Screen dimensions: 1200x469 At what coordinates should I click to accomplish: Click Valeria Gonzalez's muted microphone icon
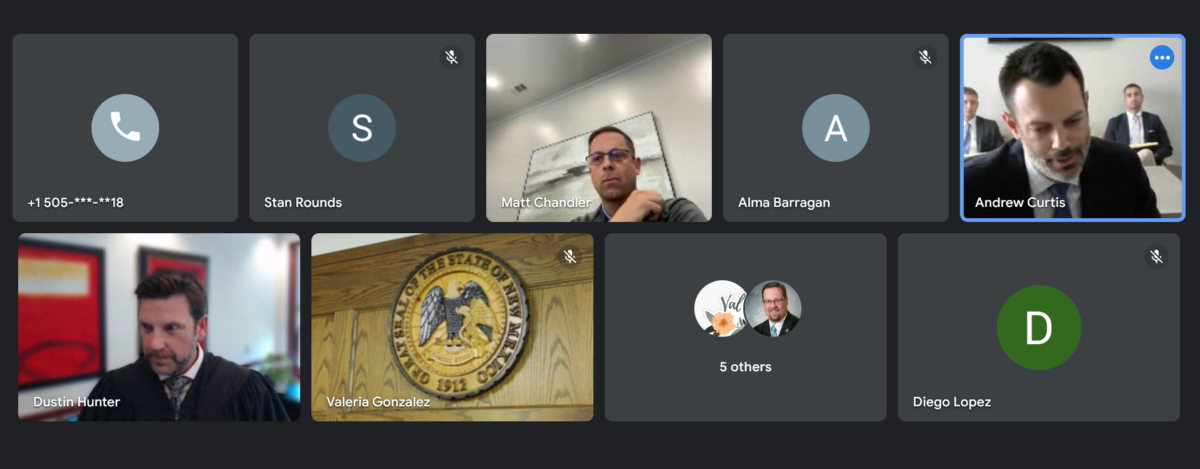tap(570, 257)
